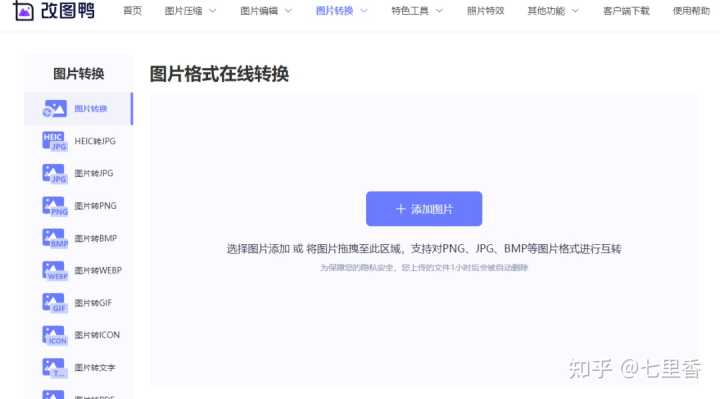Click the 图片格式在线转换 page heading
720x399 pixels.
(x=219, y=74)
